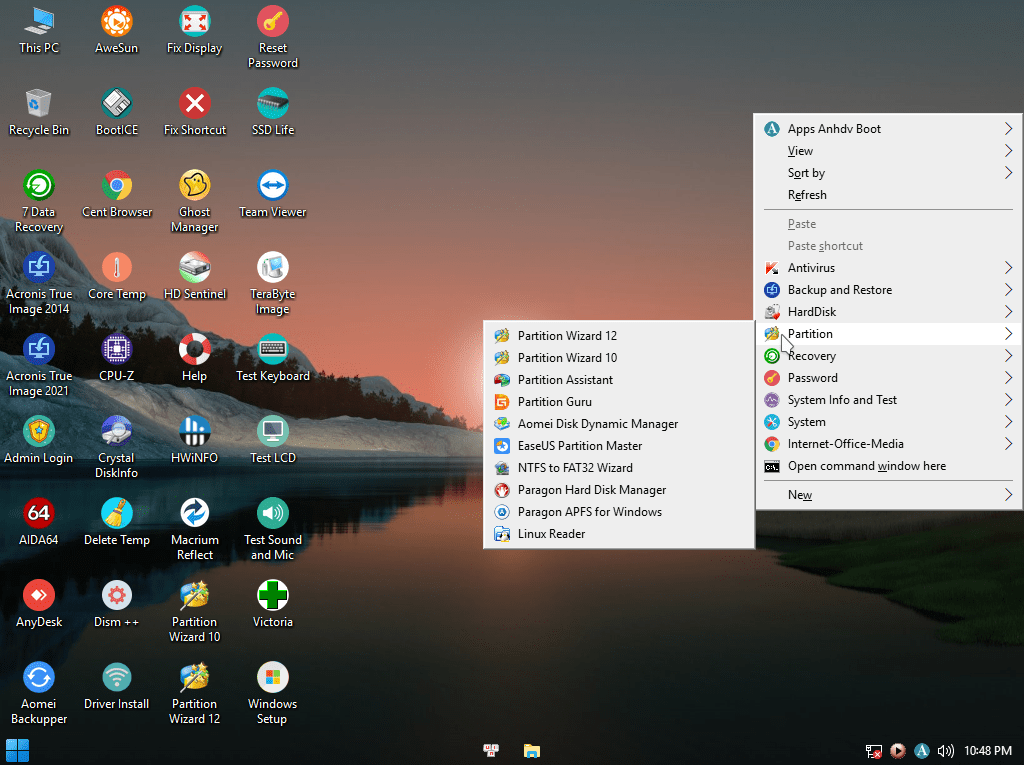Launch Partition Wizard 12 from submenu

pos(619,336)
